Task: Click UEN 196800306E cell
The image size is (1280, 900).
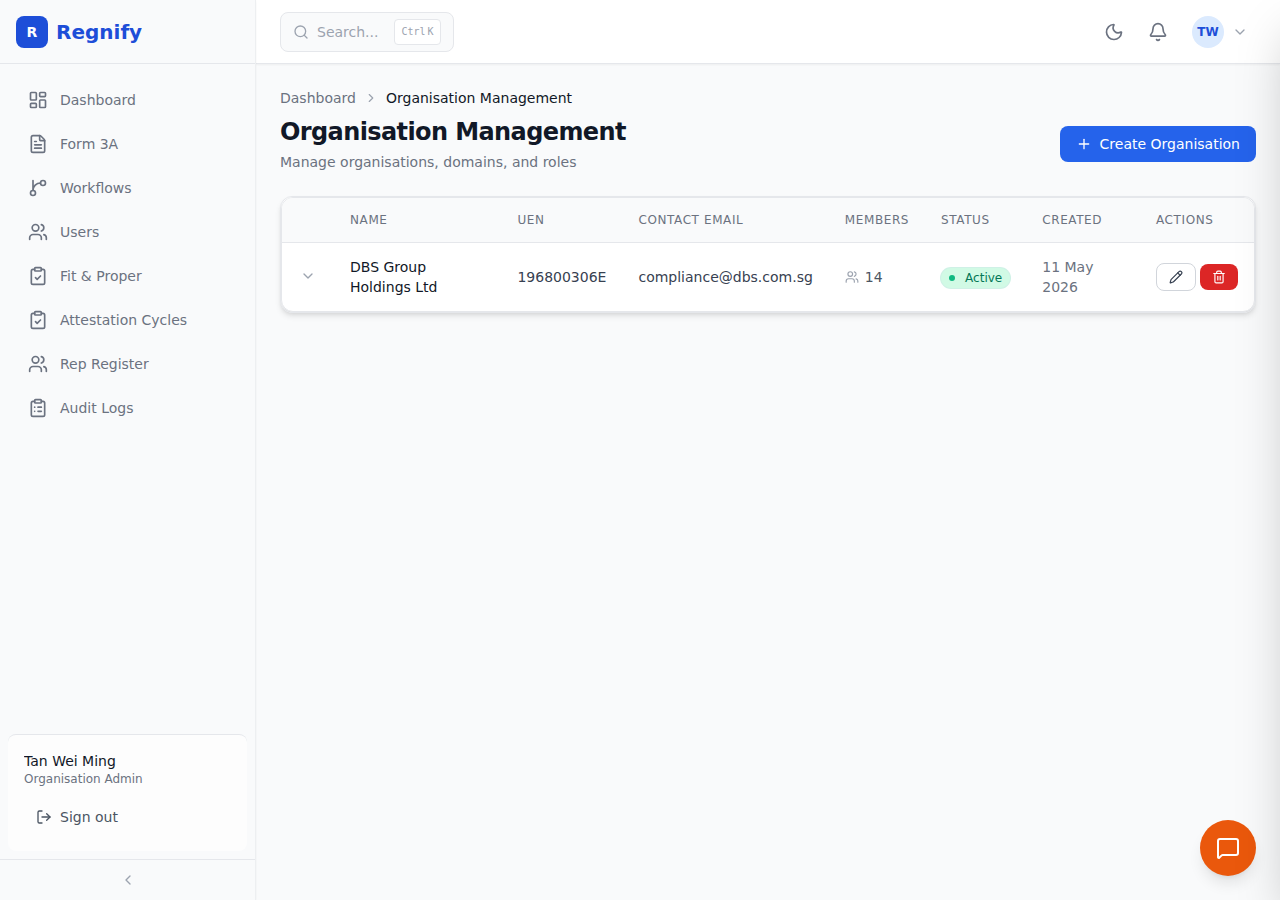Action: point(562,277)
